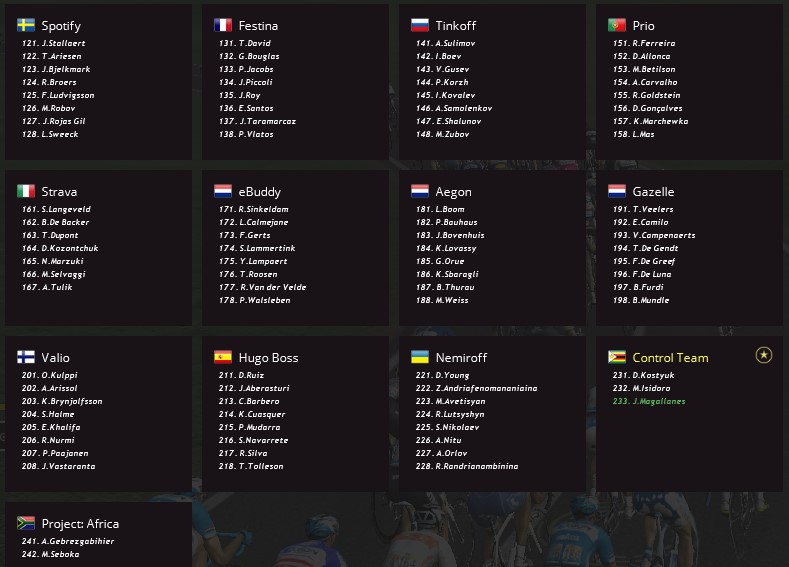Open the eBuddy team name
This screenshot has height=567, width=789.
click(260, 192)
